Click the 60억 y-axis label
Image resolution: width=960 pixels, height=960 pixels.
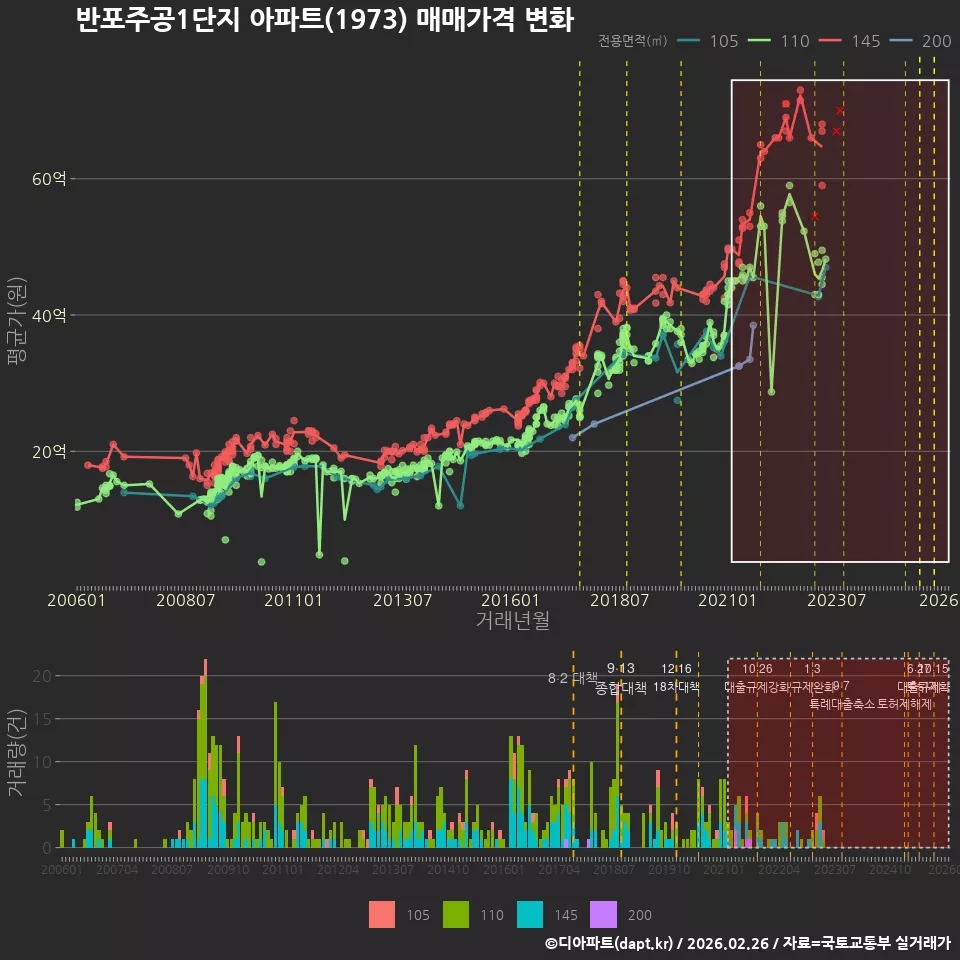pos(49,179)
